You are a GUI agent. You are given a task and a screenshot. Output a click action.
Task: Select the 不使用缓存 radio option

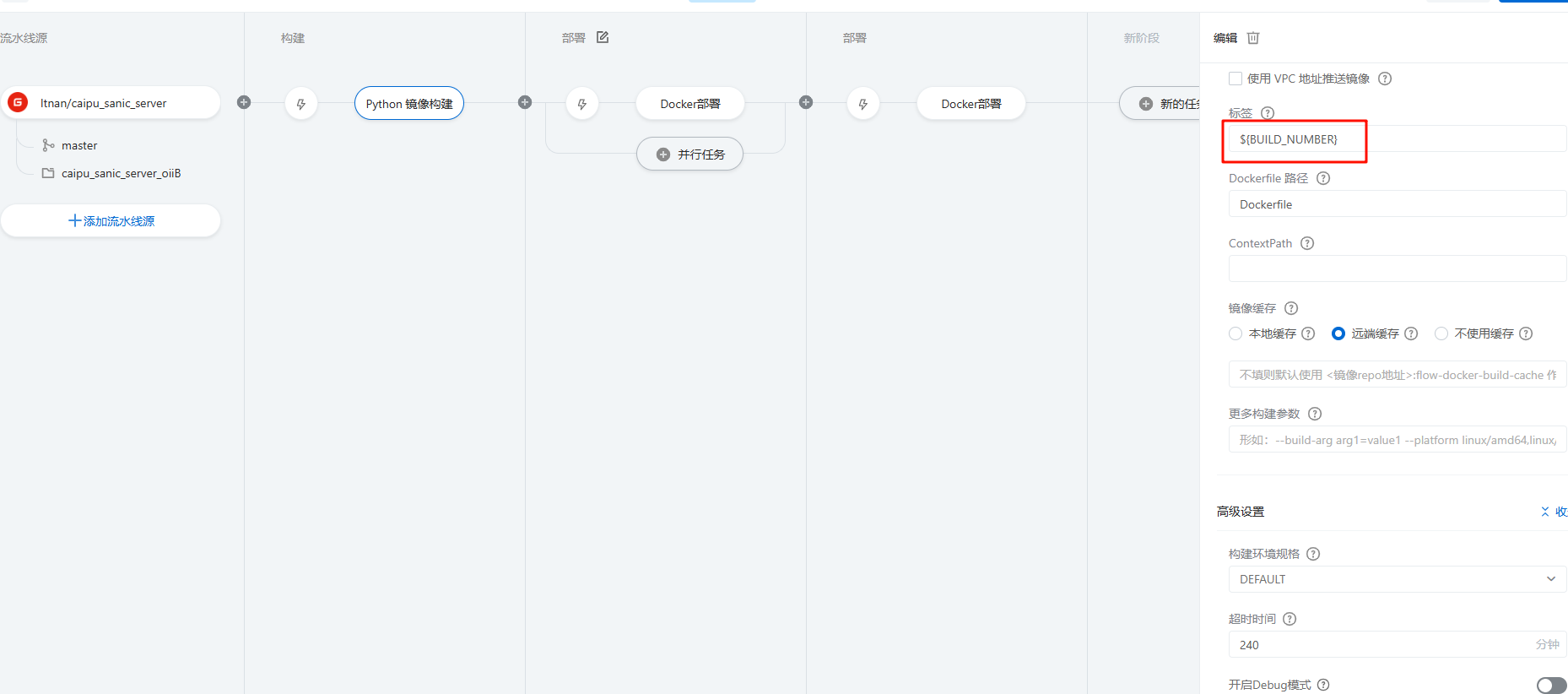coord(1441,333)
